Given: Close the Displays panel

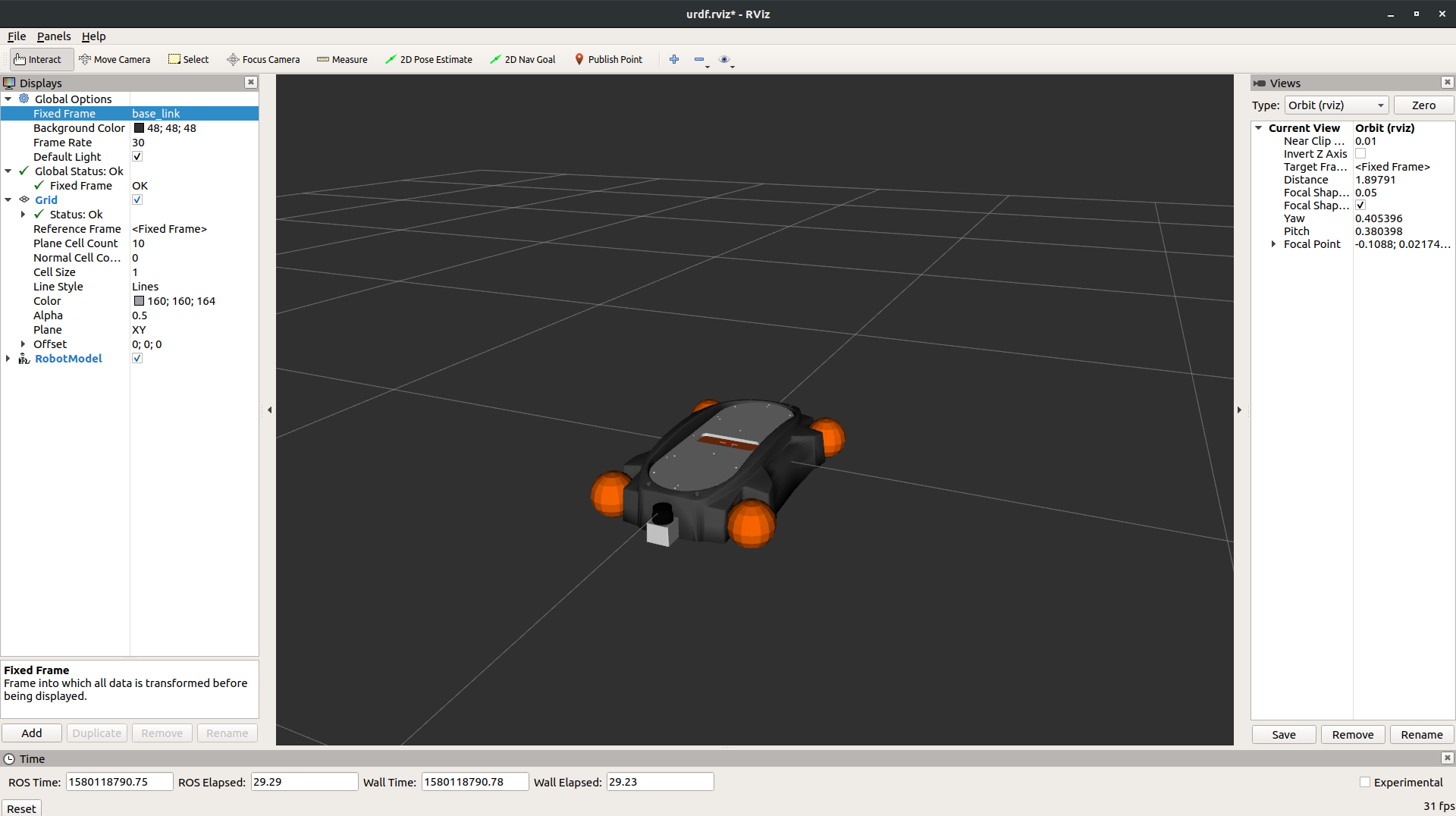Looking at the screenshot, I should [251, 82].
